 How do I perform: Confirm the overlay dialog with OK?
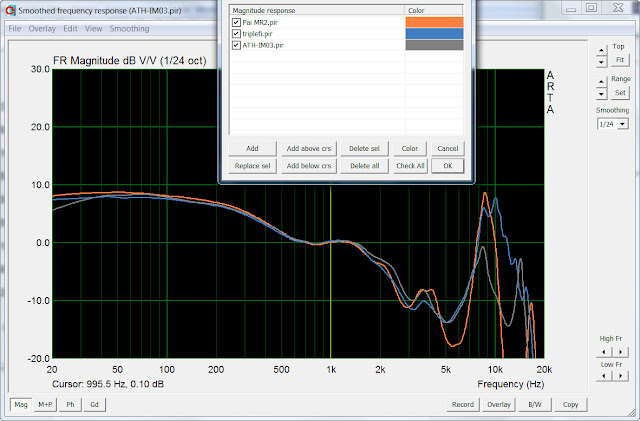(x=448, y=166)
